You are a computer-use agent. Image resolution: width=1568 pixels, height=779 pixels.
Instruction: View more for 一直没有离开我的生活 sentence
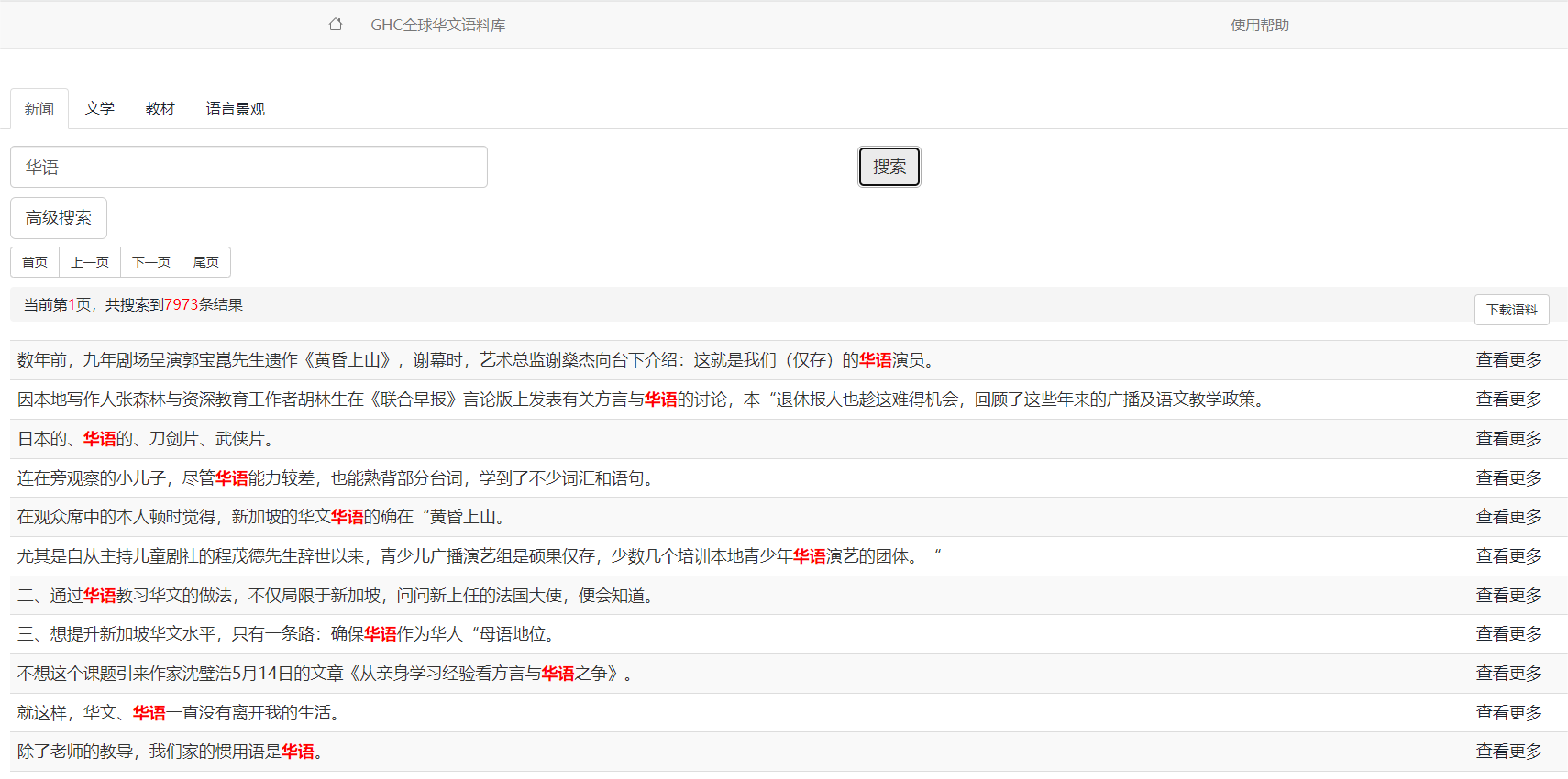click(x=1509, y=713)
